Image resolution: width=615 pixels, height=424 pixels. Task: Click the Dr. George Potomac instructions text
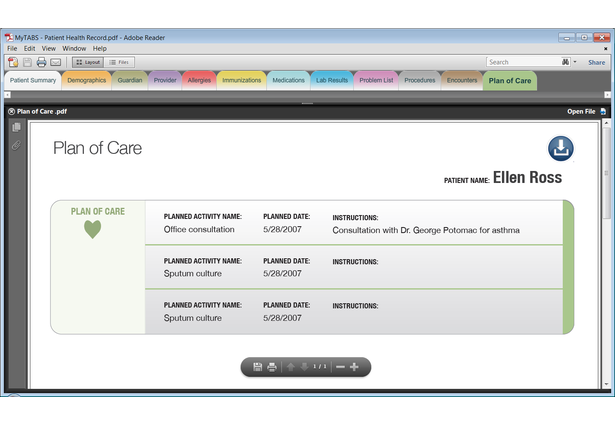[x=426, y=230]
